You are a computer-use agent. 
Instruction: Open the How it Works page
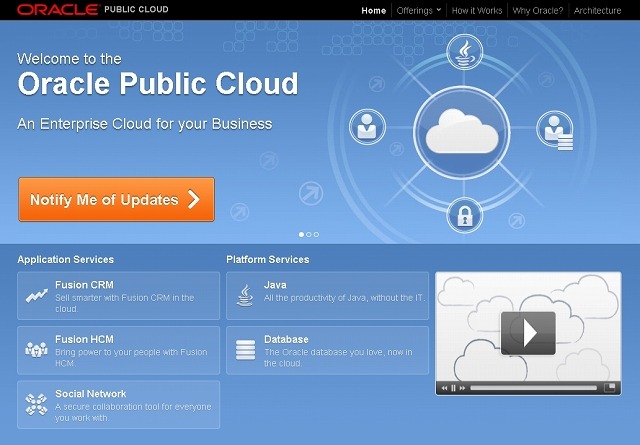point(478,11)
